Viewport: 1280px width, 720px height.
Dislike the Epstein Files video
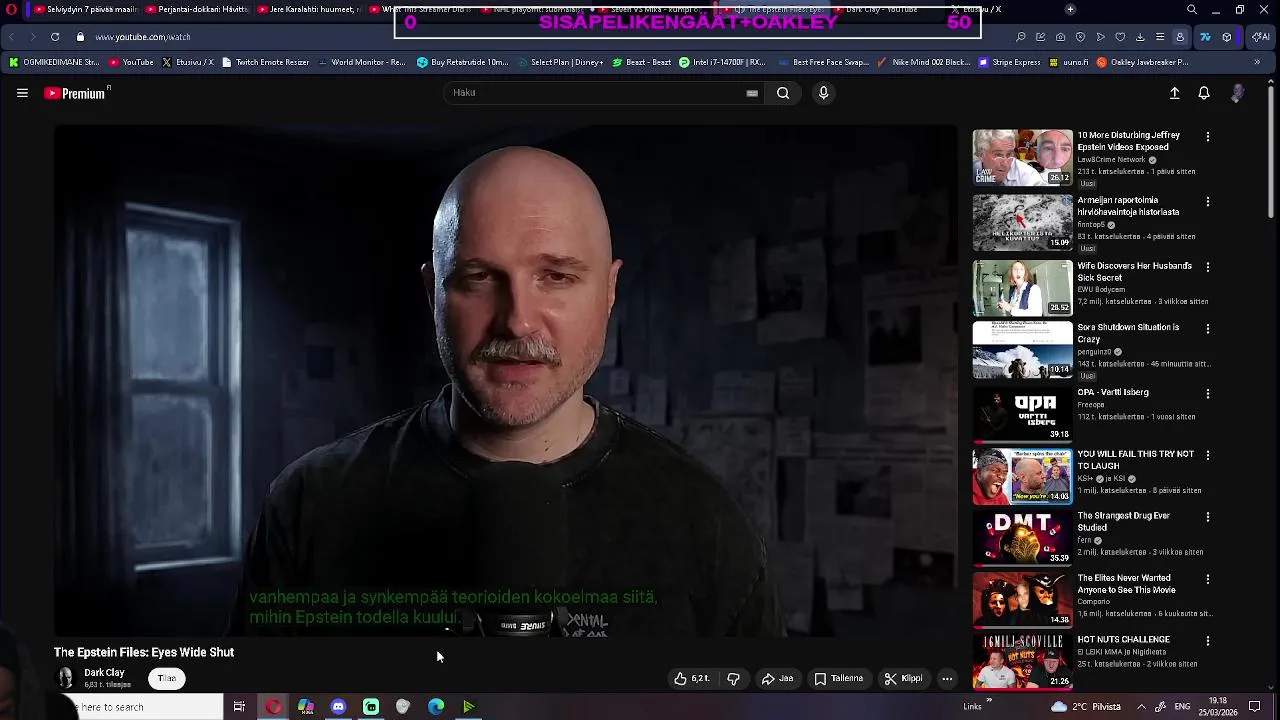pyautogui.click(x=733, y=678)
